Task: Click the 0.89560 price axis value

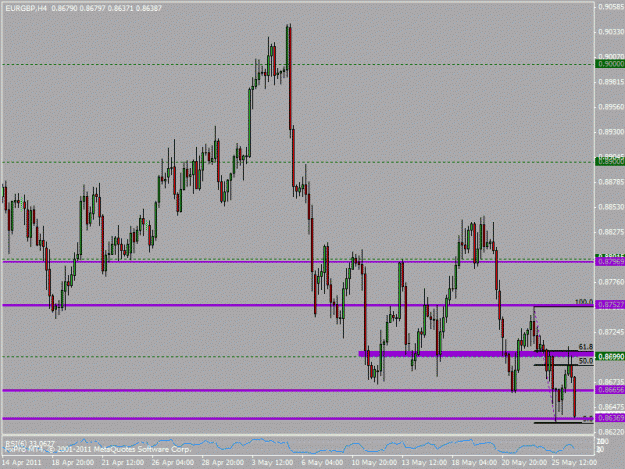Action: pyautogui.click(x=611, y=107)
